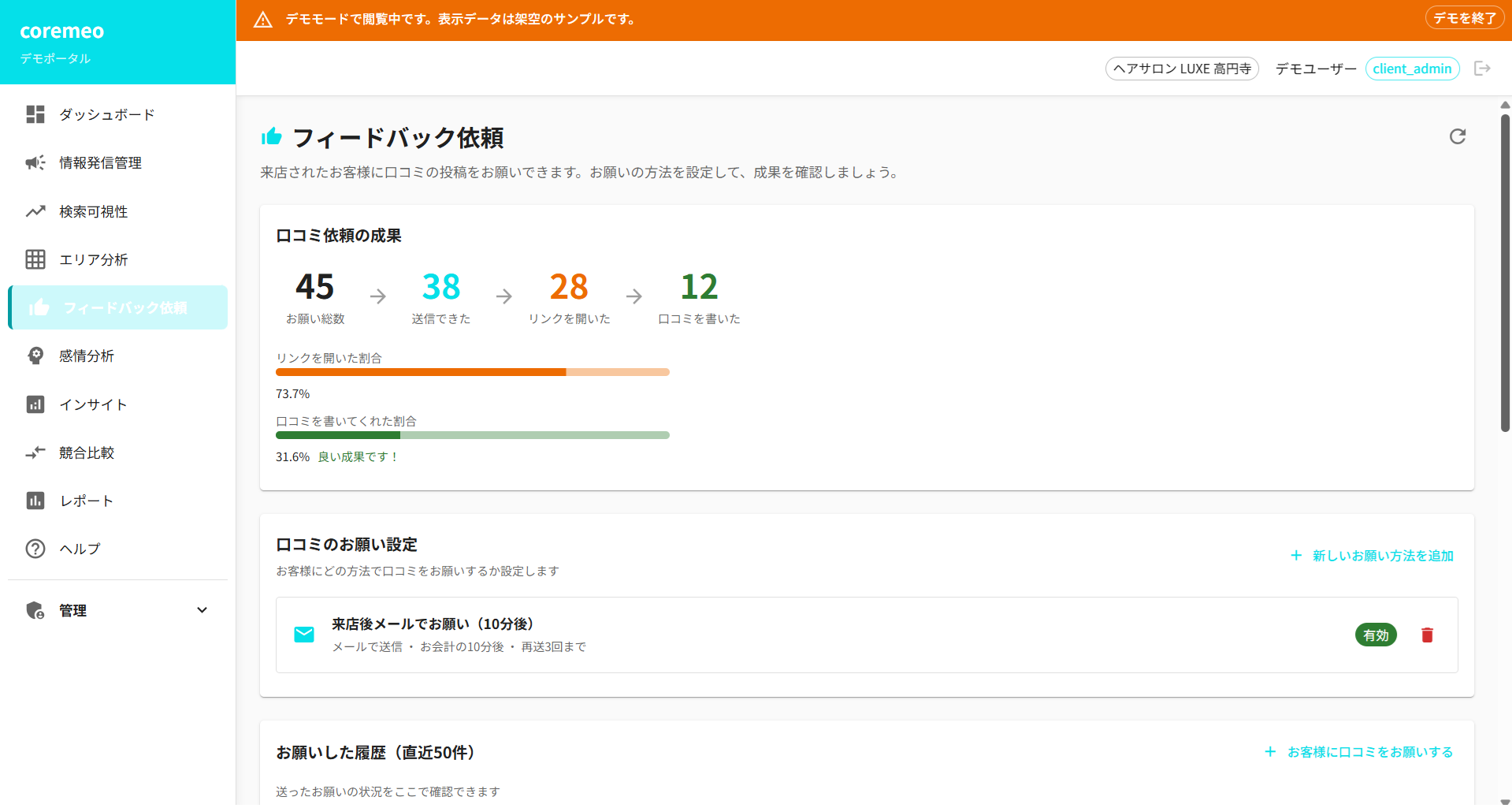This screenshot has width=1512, height=808.
Task: Select 感情分析 in sidebar
Action: pos(118,356)
